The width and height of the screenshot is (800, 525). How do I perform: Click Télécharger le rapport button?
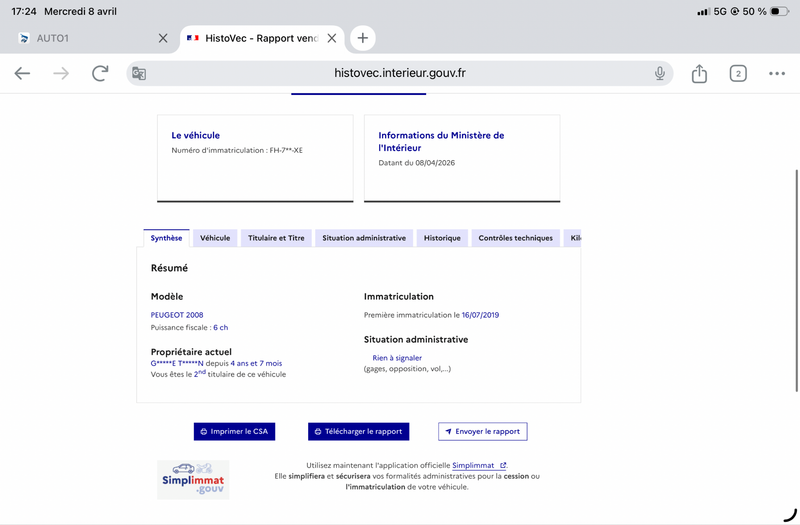click(x=358, y=432)
